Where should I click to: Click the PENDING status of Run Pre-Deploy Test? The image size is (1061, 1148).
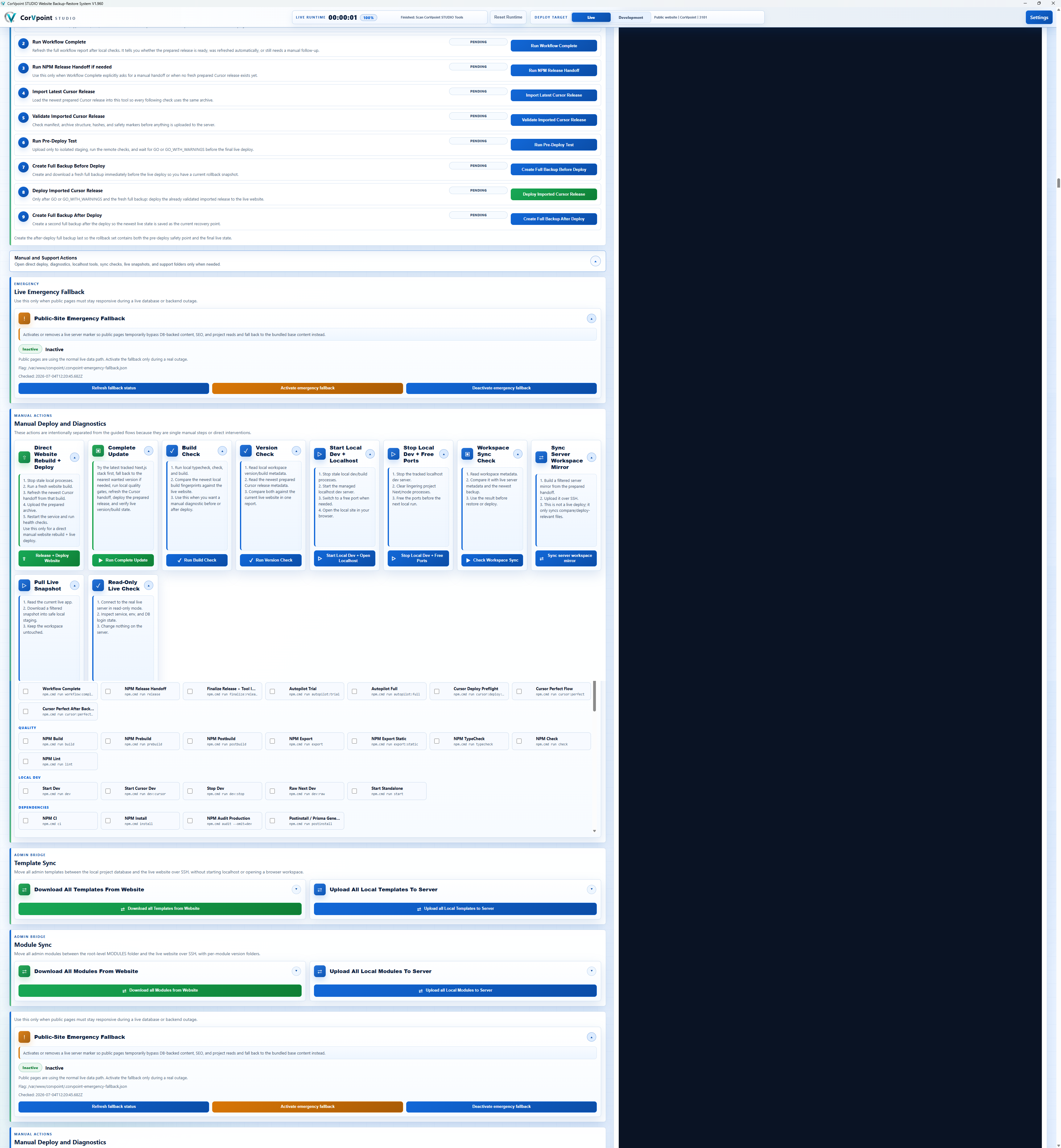point(478,141)
